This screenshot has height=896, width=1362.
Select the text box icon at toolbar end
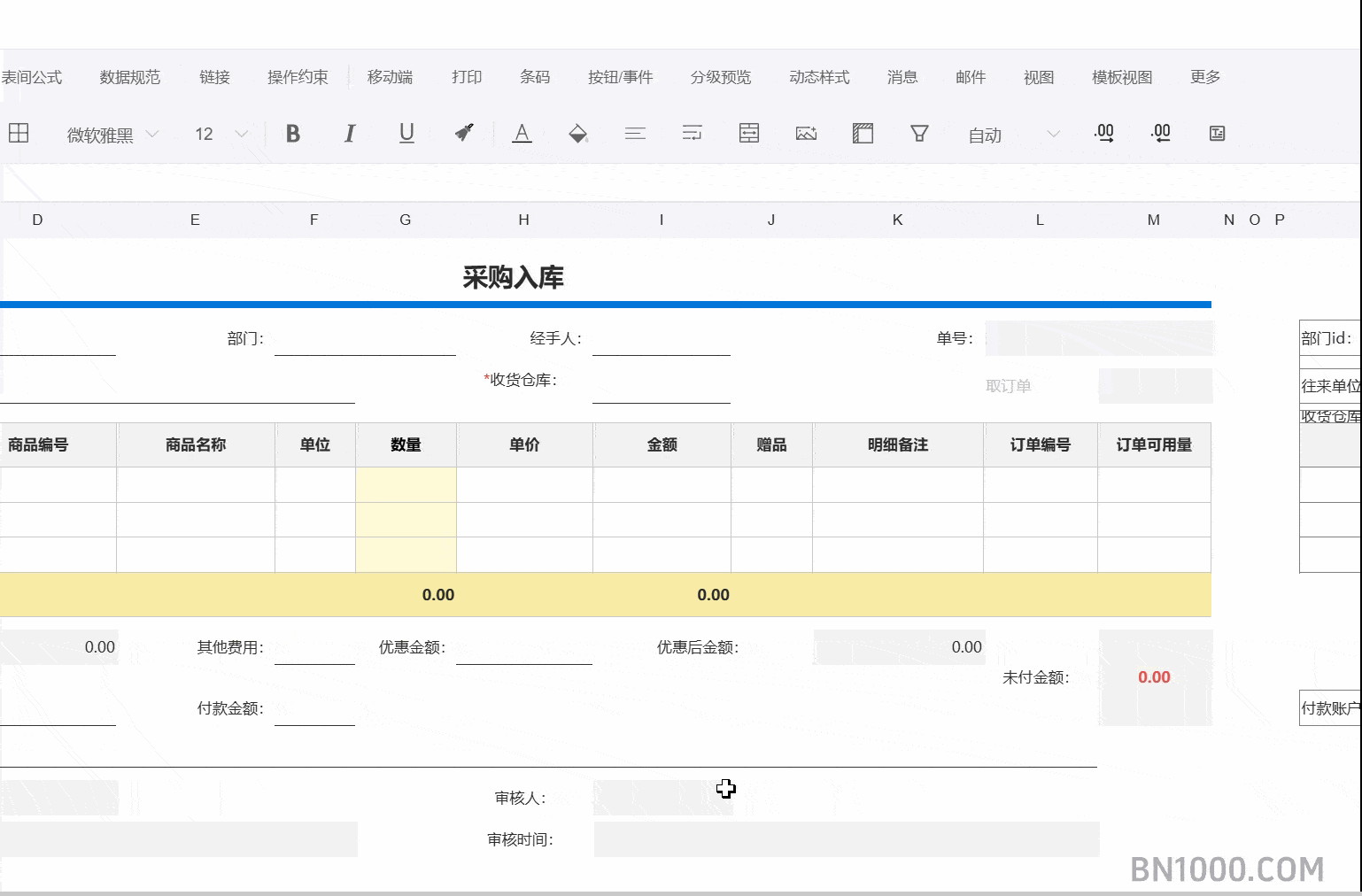pyautogui.click(x=1217, y=134)
